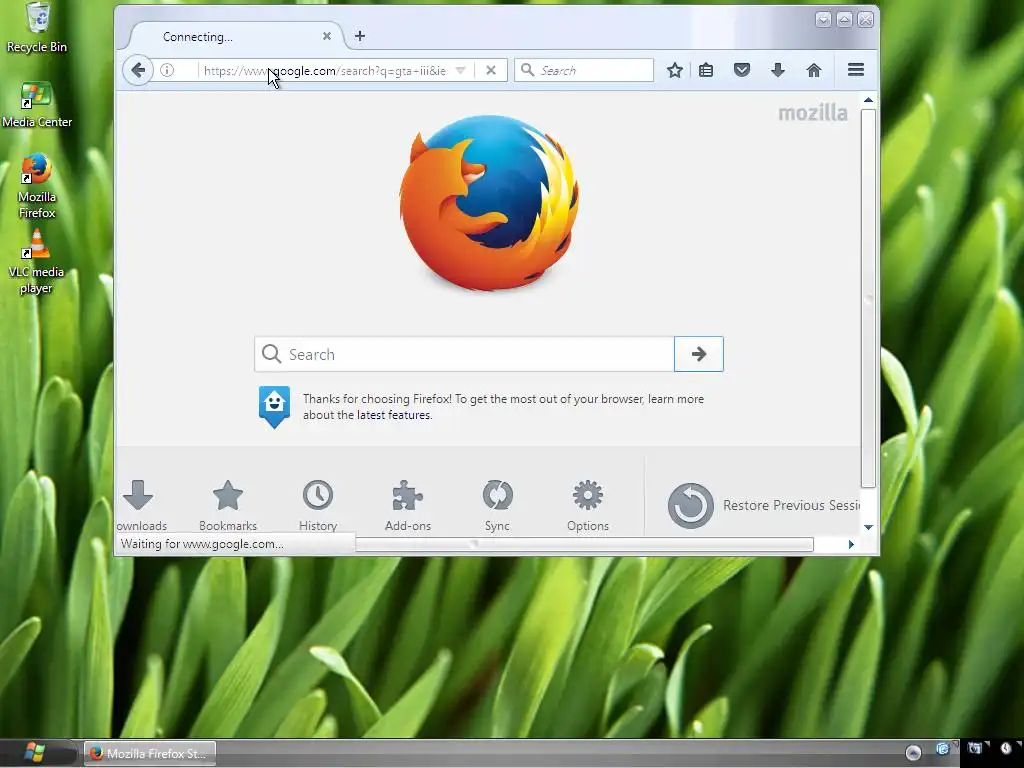
Task: Open the hamburger menu
Action: (856, 70)
